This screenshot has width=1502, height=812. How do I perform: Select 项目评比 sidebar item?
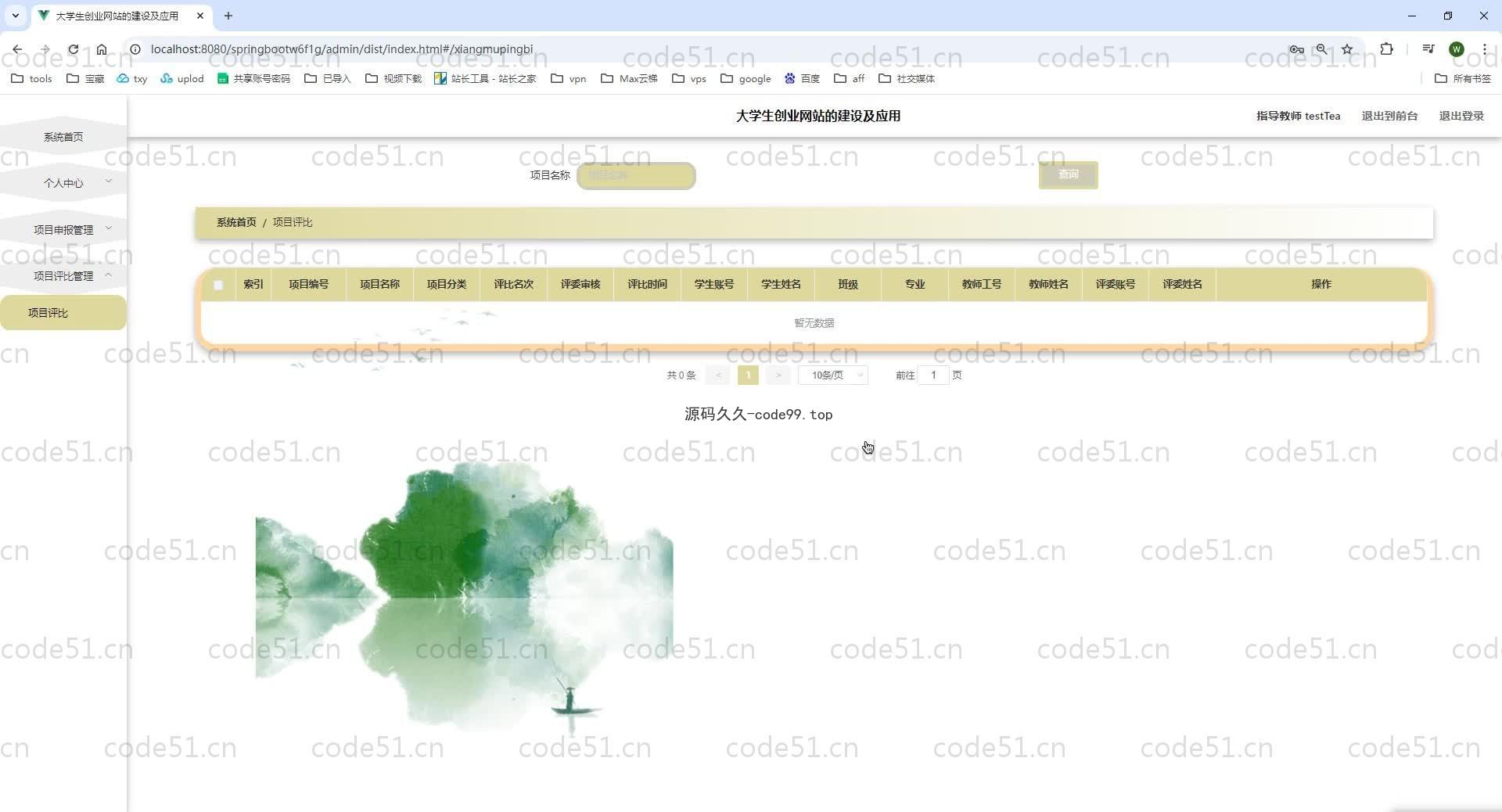(x=63, y=313)
